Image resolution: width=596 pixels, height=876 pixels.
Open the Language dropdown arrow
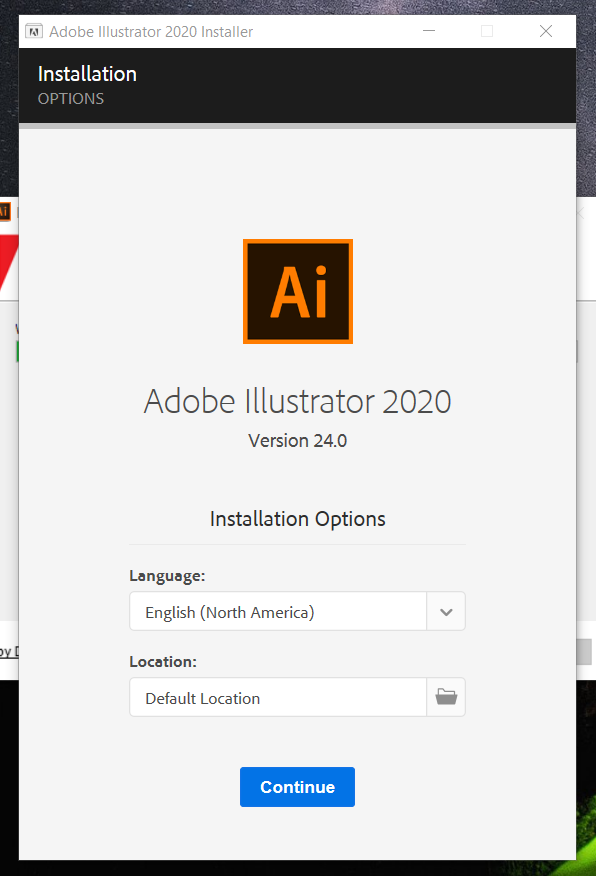click(x=446, y=612)
